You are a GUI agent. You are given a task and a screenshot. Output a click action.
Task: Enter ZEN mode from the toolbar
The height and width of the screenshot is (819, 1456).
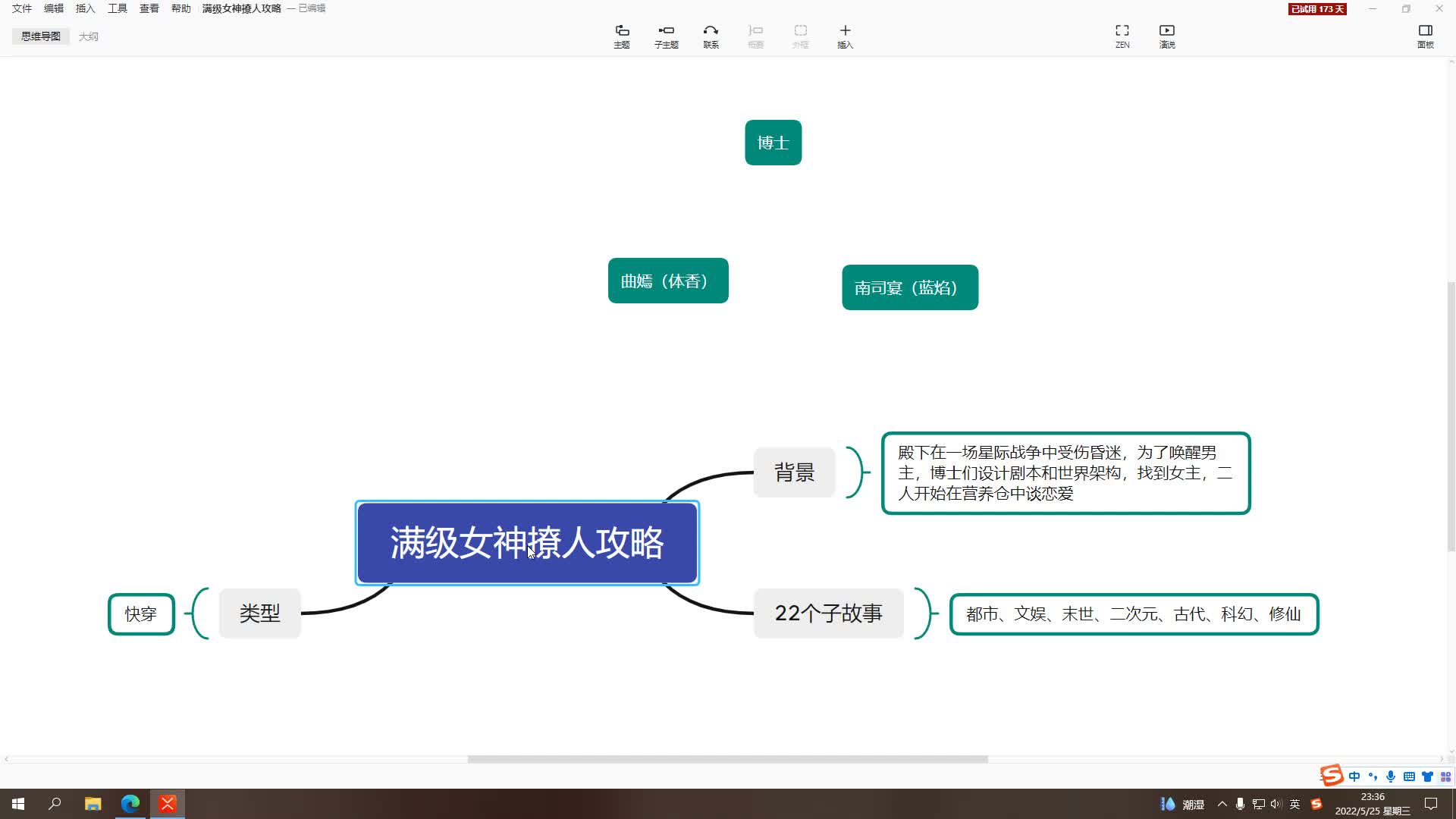point(1122,36)
